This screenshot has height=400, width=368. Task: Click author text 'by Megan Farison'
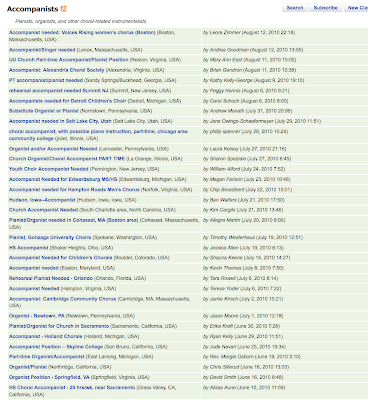223,179
